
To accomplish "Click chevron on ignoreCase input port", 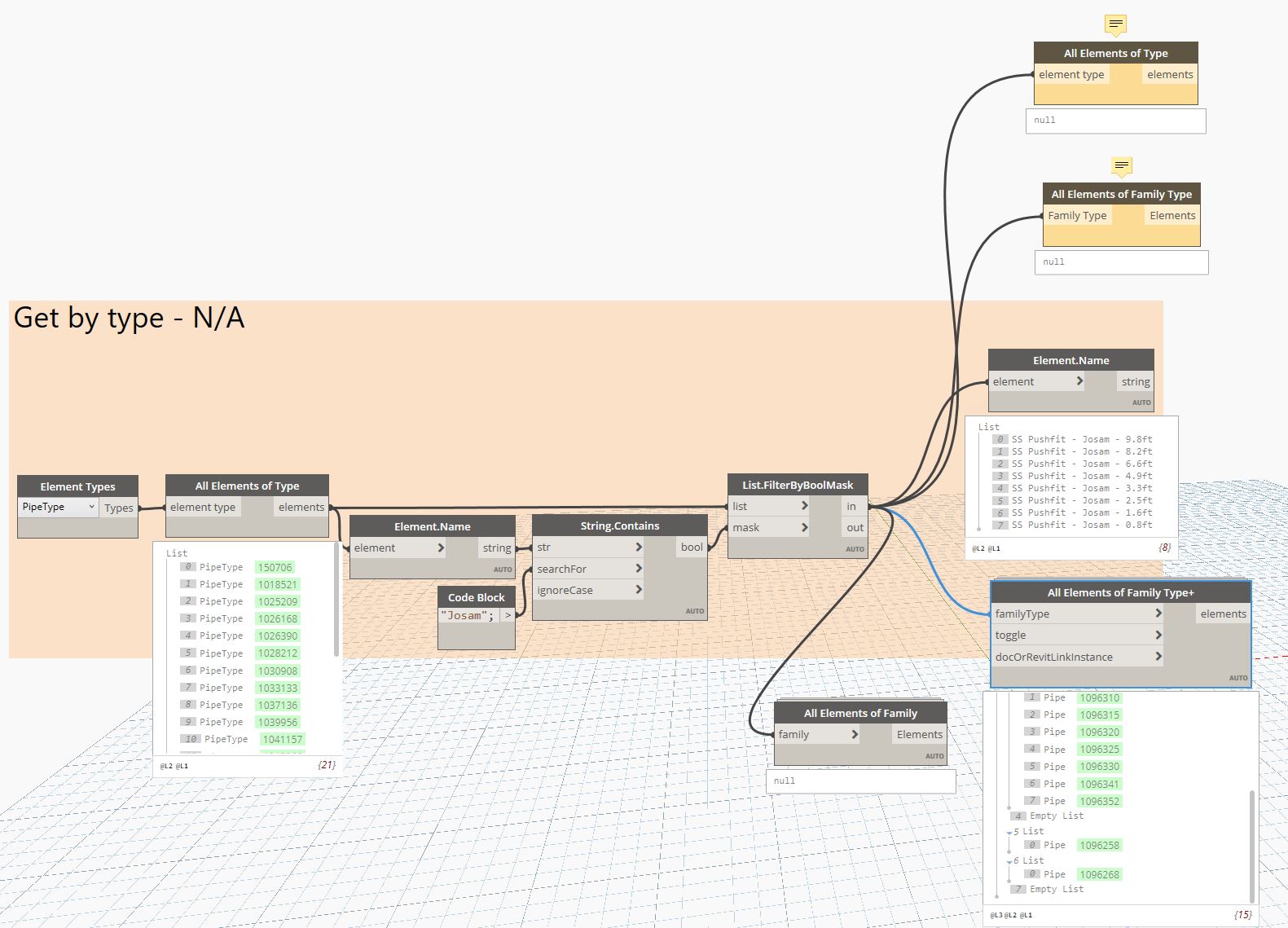I will click(639, 590).
